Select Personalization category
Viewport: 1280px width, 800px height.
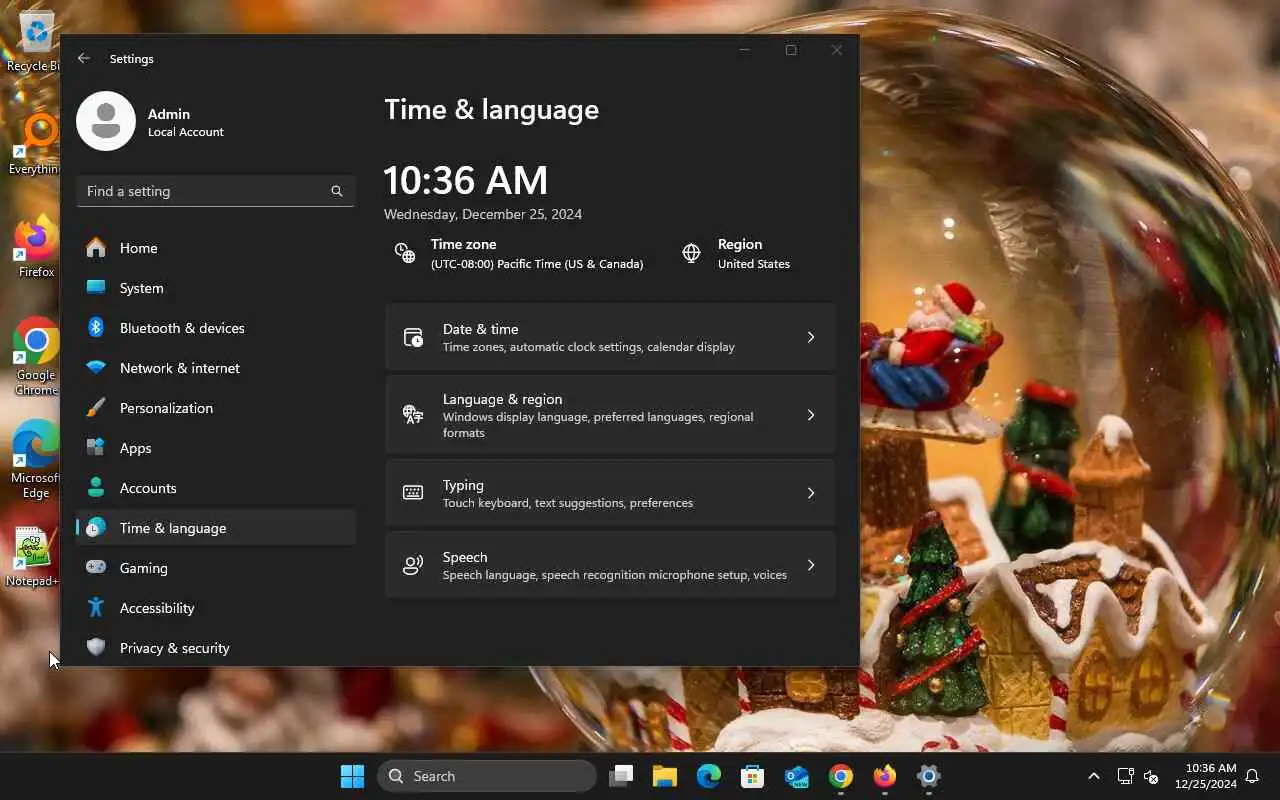click(x=215, y=408)
